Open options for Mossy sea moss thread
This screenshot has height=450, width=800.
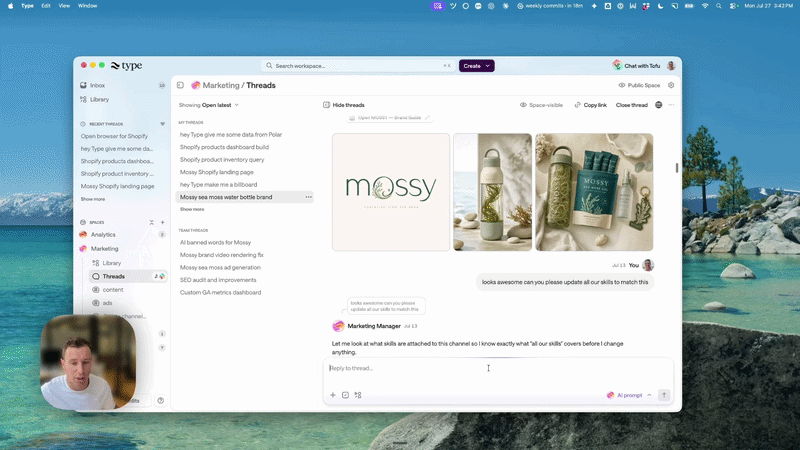pos(309,197)
